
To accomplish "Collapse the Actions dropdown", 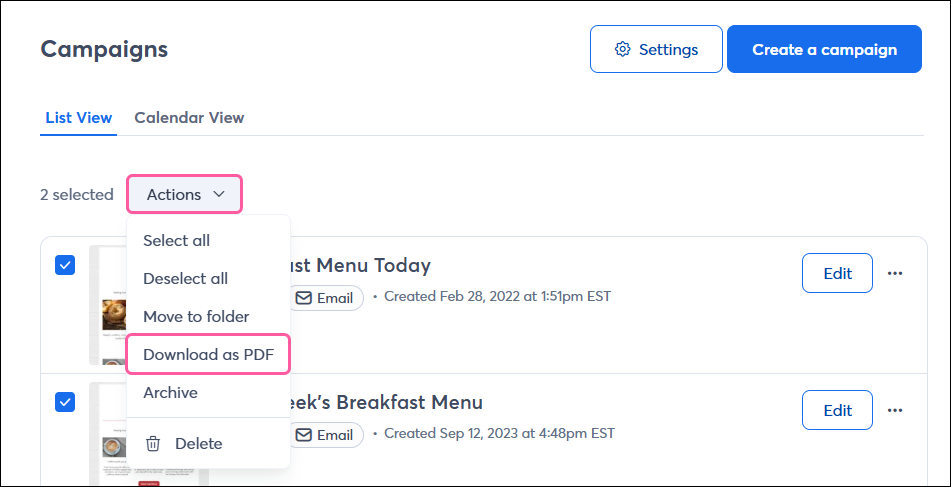I will 185,195.
